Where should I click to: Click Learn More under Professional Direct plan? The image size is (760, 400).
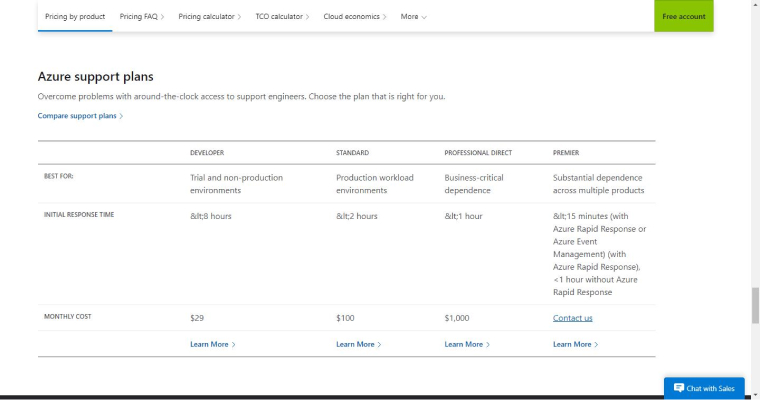(467, 344)
